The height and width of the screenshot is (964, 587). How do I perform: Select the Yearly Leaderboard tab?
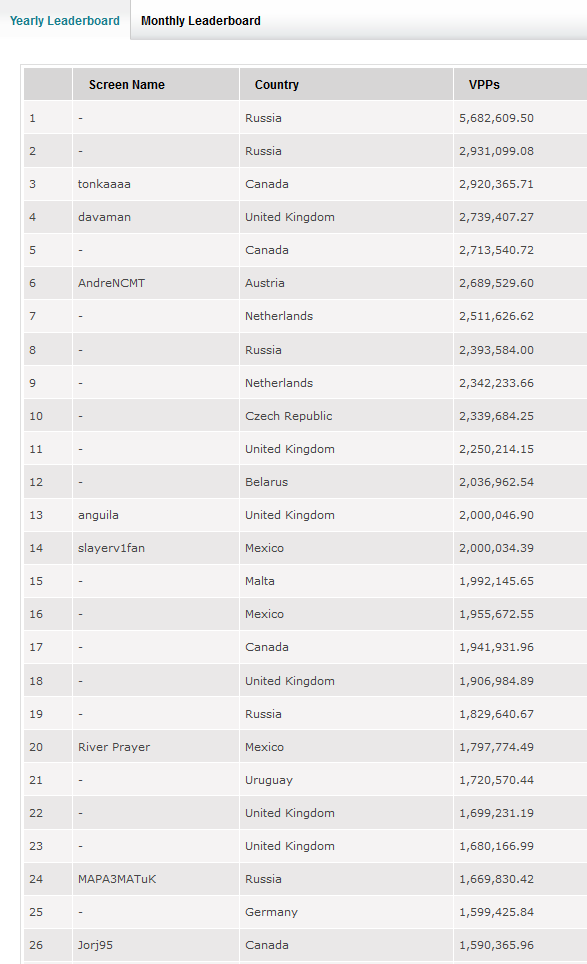(65, 20)
